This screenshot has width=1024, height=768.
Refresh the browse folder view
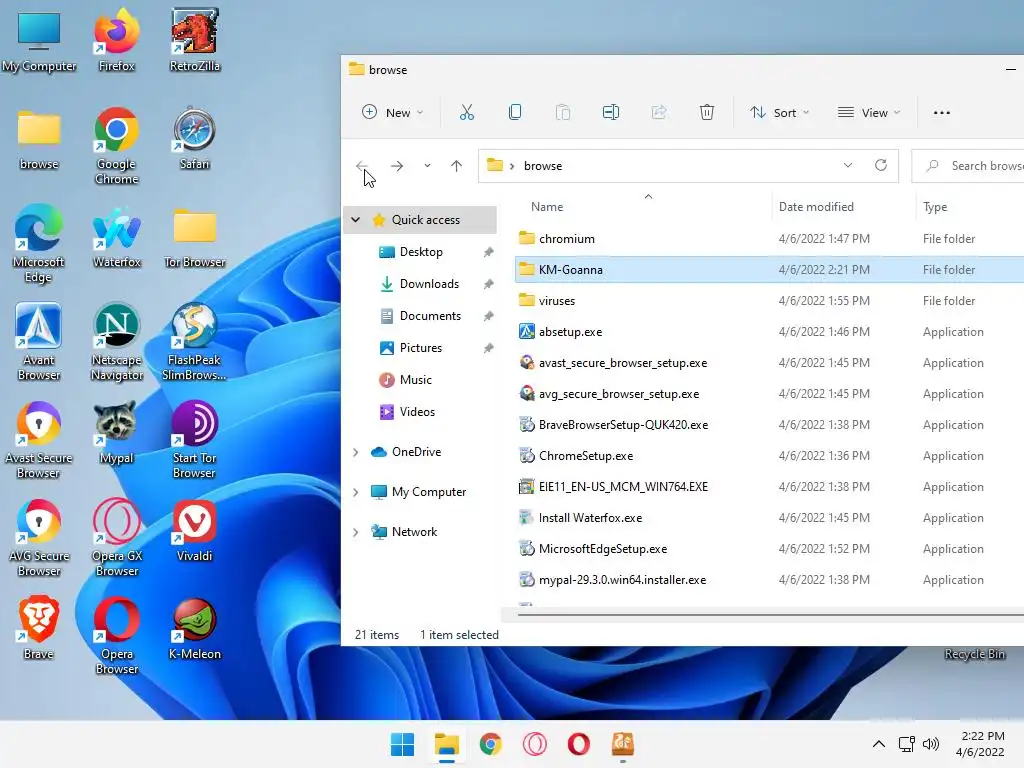(880, 165)
